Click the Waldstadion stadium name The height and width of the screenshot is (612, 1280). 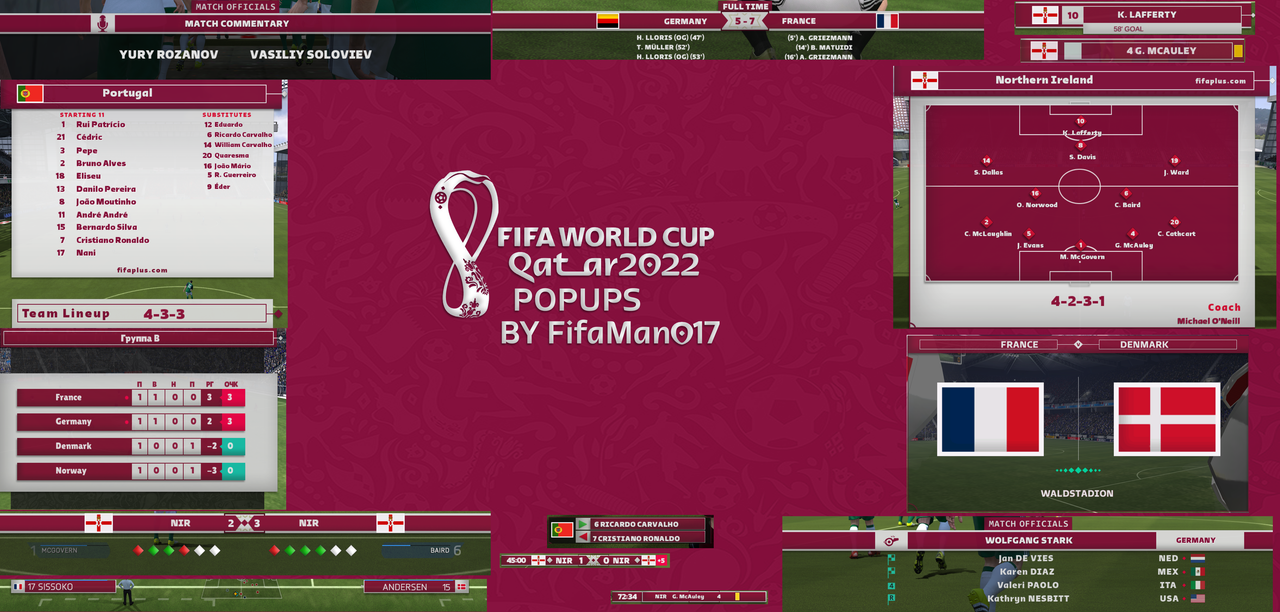pos(1077,494)
